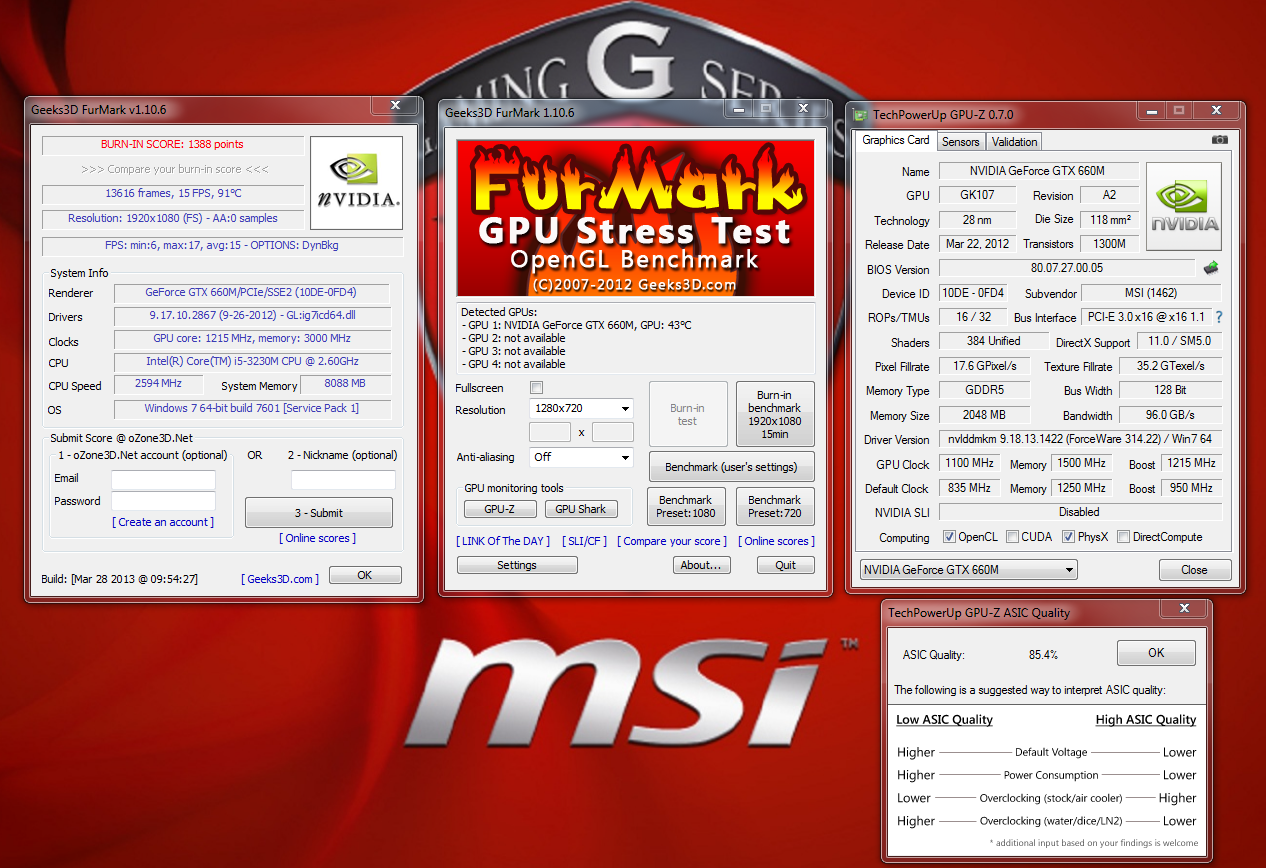Open the Bus Interface help question mark
The width and height of the screenshot is (1266, 868).
pyautogui.click(x=1219, y=317)
